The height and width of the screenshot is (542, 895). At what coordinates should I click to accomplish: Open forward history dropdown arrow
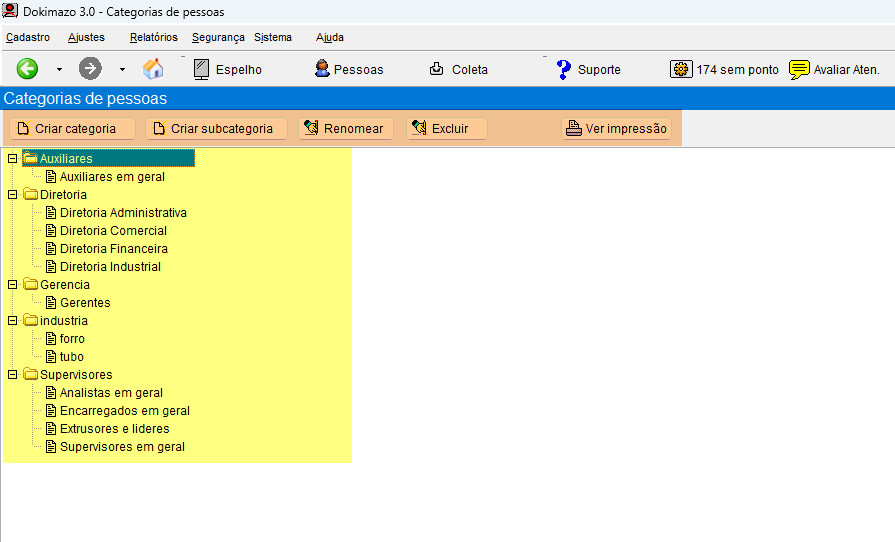tap(122, 70)
